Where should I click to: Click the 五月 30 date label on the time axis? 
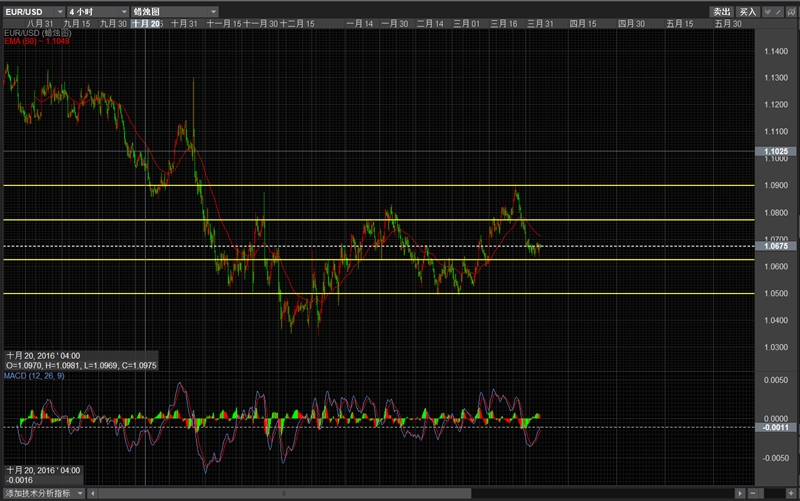tap(728, 23)
